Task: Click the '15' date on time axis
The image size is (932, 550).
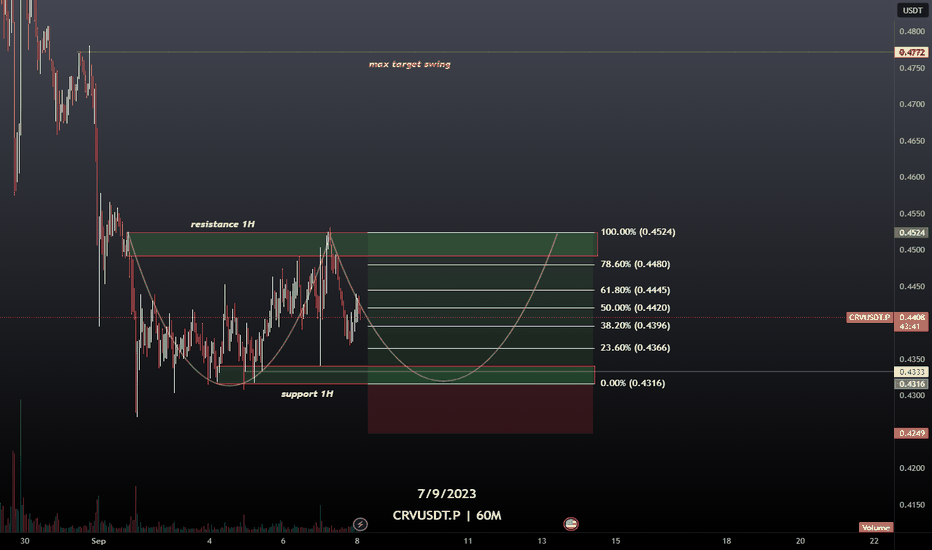Action: (616, 541)
